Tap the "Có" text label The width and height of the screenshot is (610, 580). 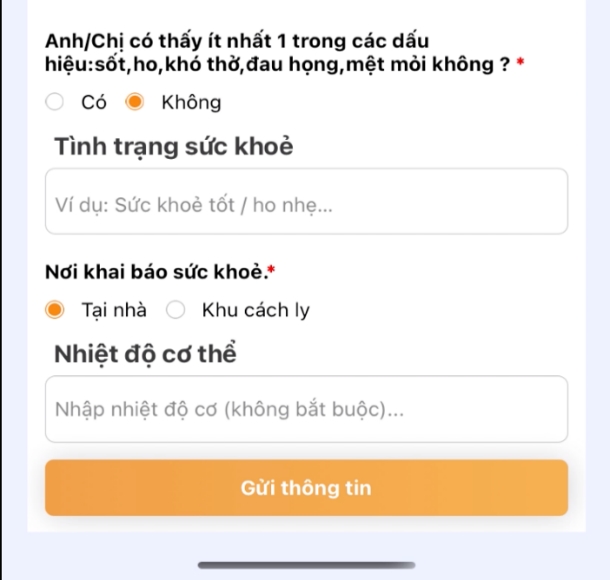click(x=94, y=102)
